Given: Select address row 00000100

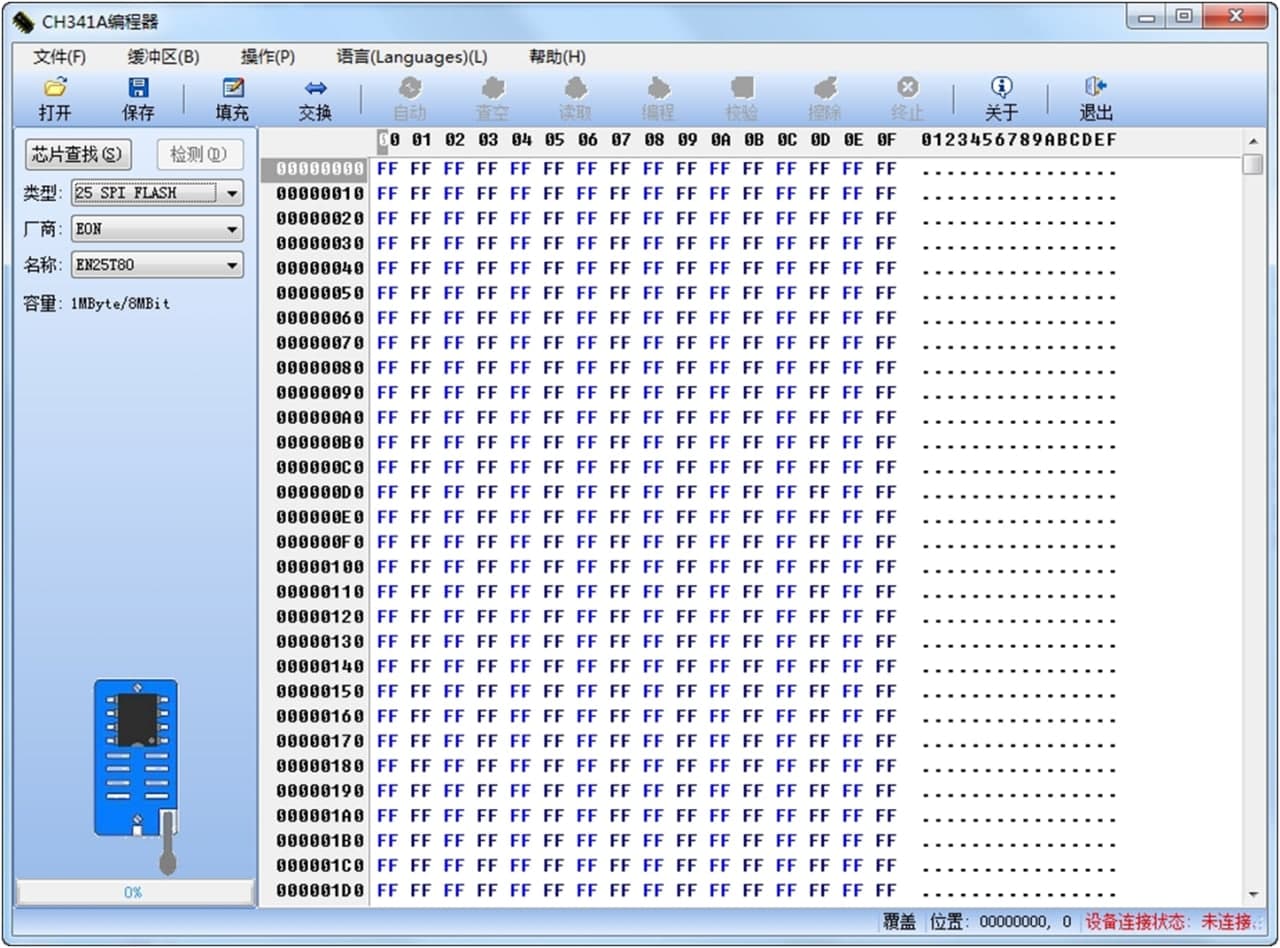Looking at the screenshot, I should click(320, 567).
